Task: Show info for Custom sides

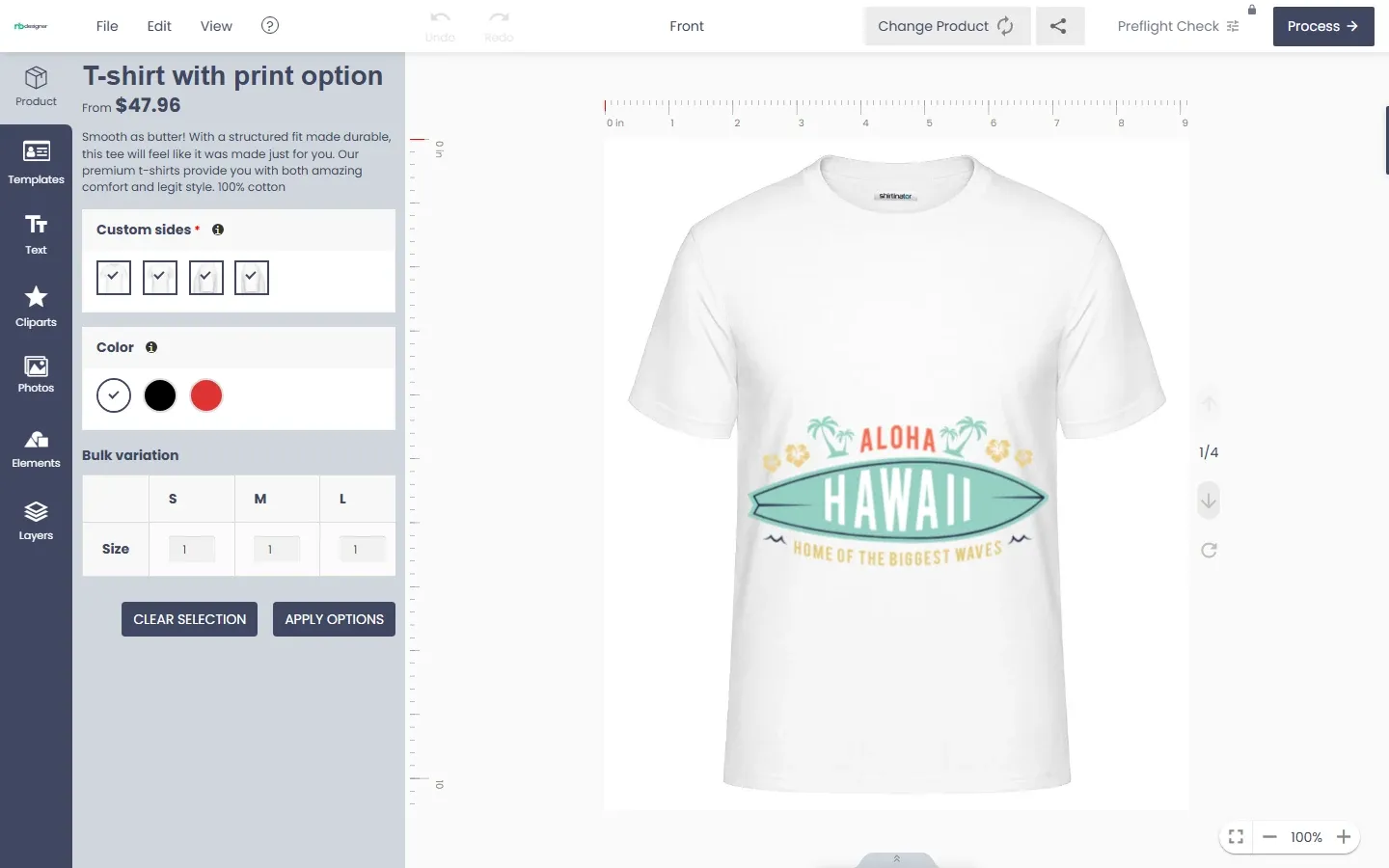Action: pos(218,230)
